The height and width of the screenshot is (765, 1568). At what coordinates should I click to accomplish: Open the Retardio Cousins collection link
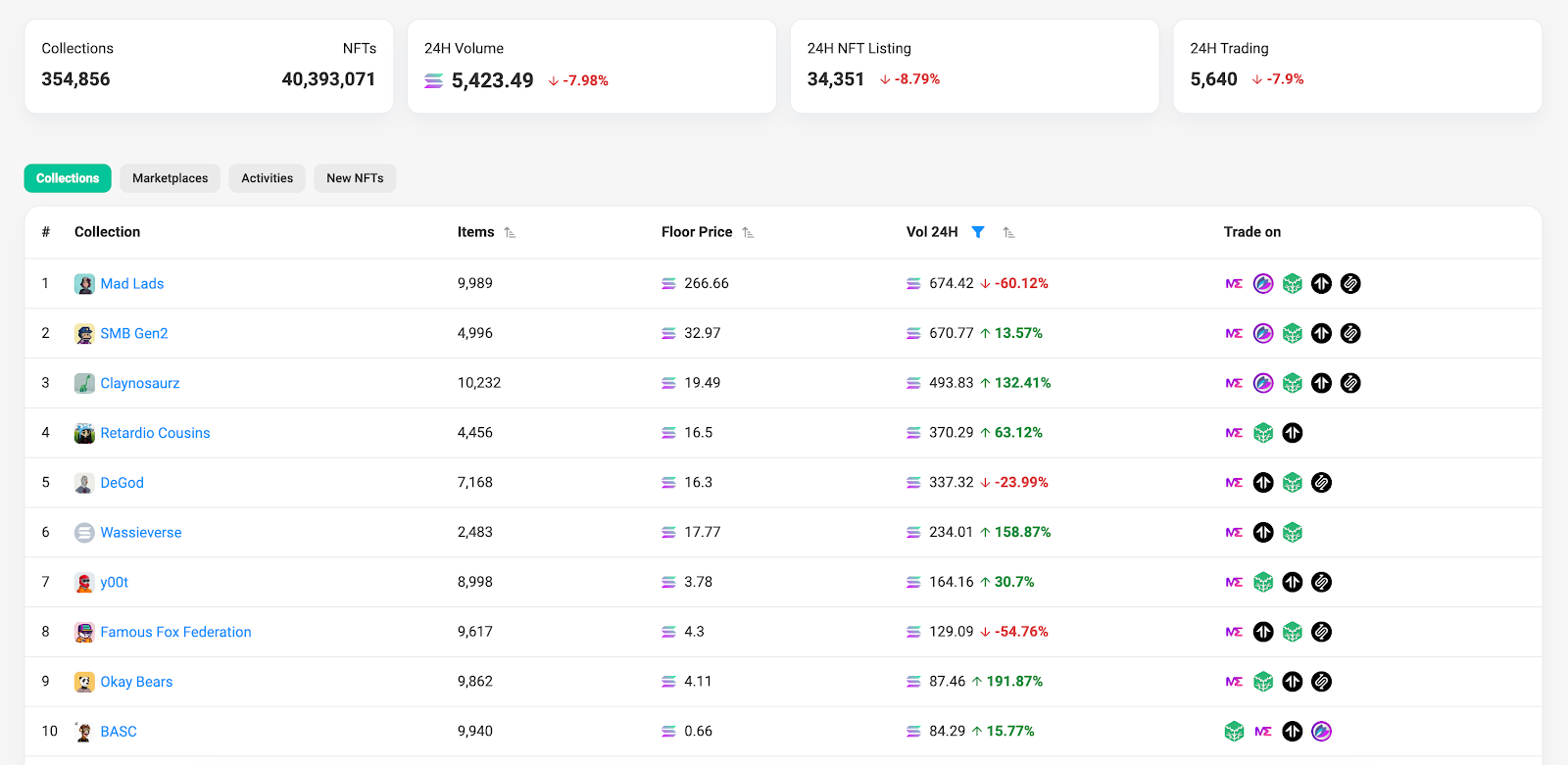coord(155,433)
